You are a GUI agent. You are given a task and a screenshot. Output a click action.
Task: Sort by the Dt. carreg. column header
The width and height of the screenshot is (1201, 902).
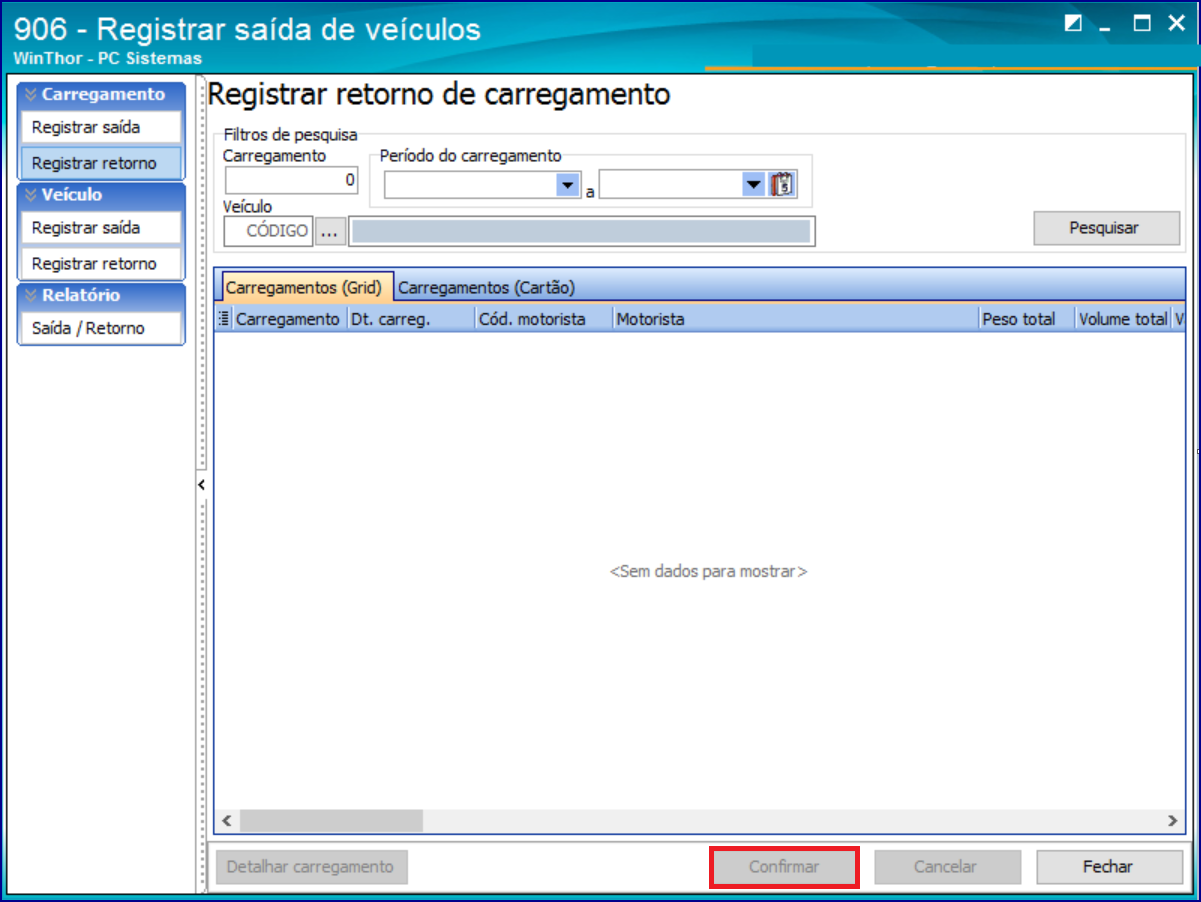409,319
